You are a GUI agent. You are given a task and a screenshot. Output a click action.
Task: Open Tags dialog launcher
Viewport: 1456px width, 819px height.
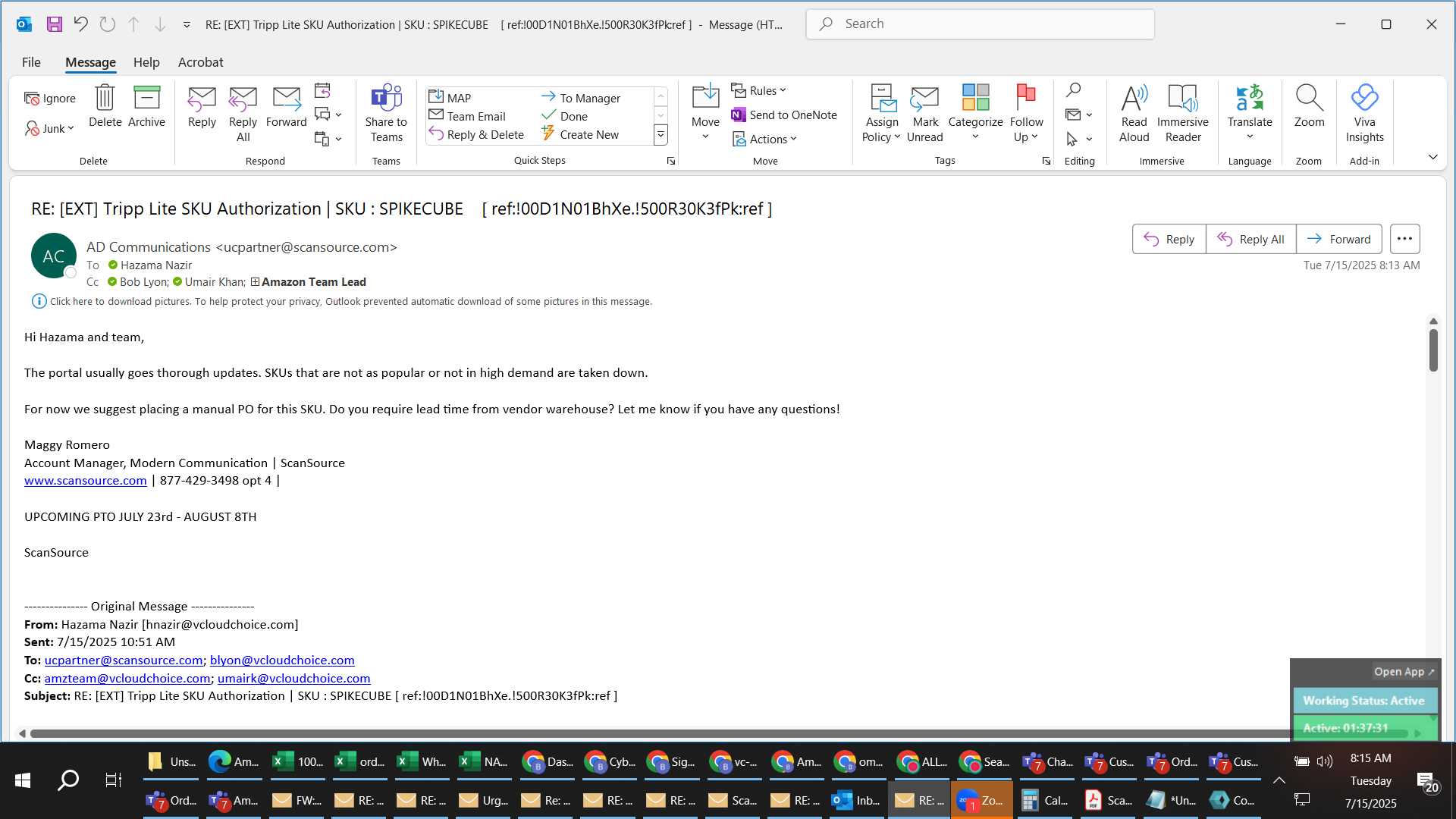click(1046, 161)
